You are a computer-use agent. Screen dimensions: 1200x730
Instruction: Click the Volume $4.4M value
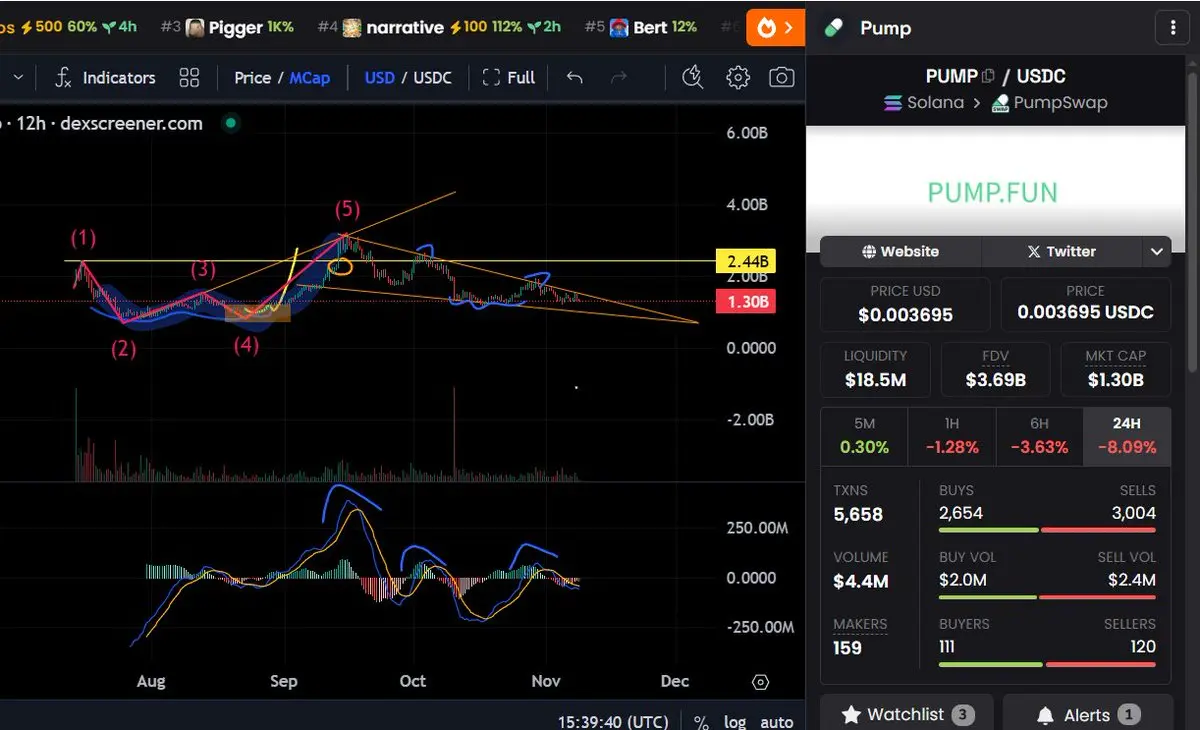tap(861, 581)
